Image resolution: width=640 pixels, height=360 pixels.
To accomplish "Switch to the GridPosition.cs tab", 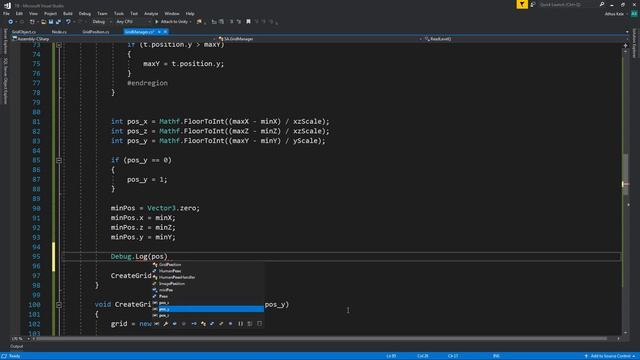I will click(96, 32).
